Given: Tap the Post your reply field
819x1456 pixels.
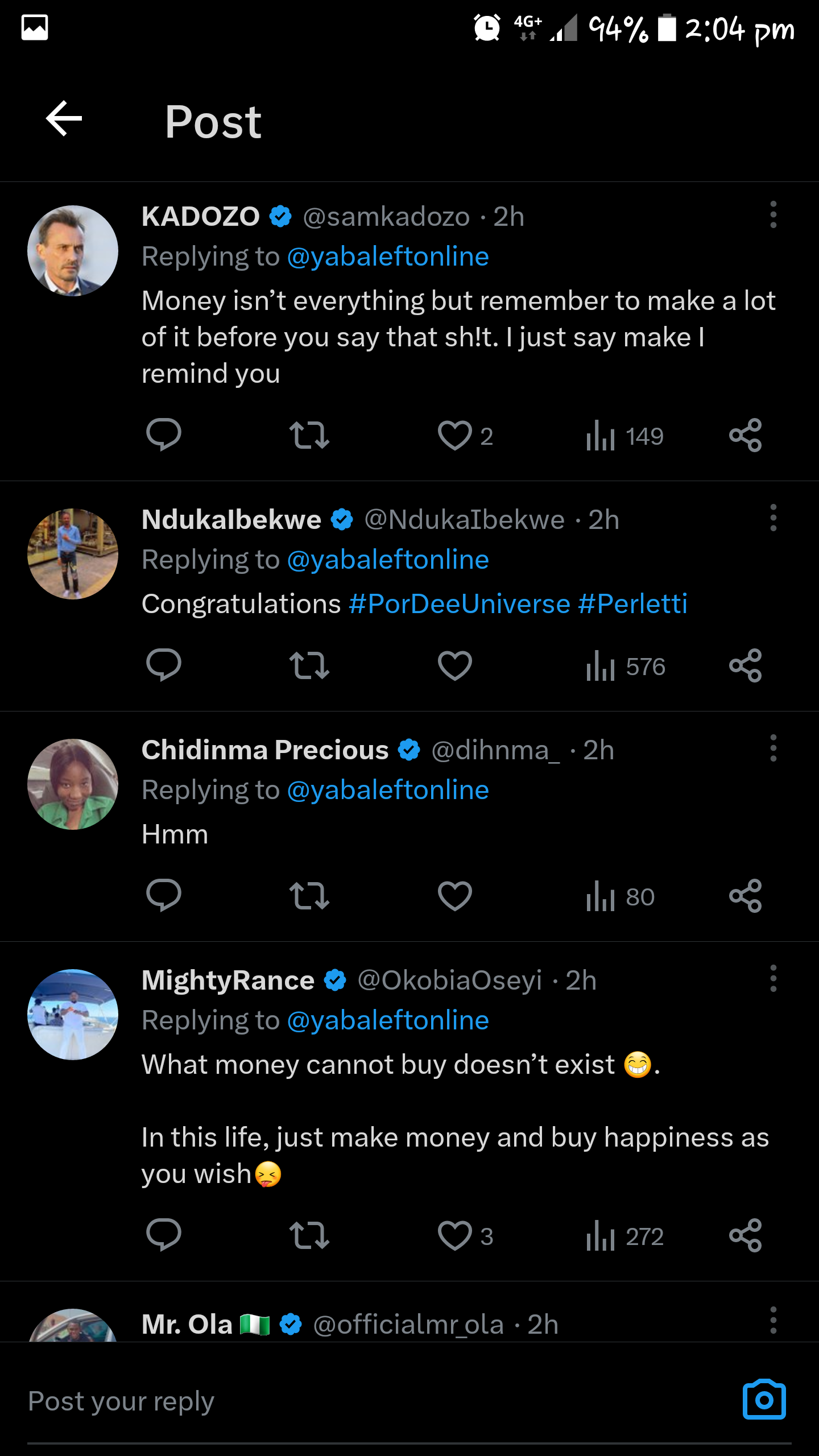Looking at the screenshot, I should point(341,1401).
